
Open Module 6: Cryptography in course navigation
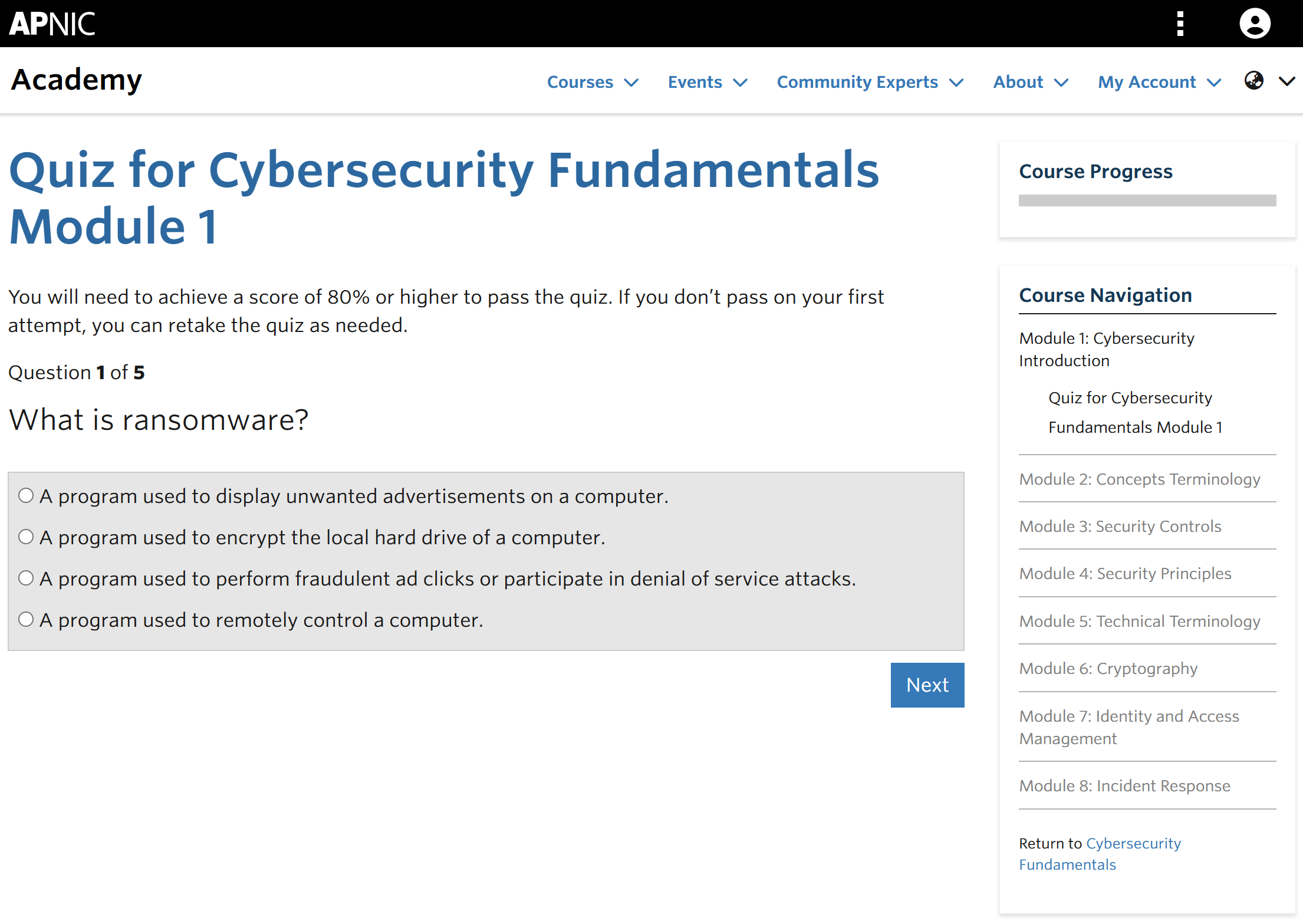point(1108,668)
